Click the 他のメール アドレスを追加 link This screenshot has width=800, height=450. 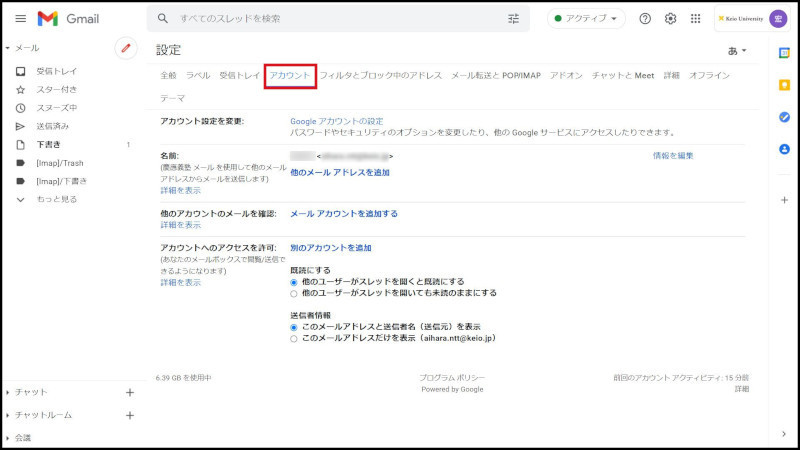pos(340,172)
